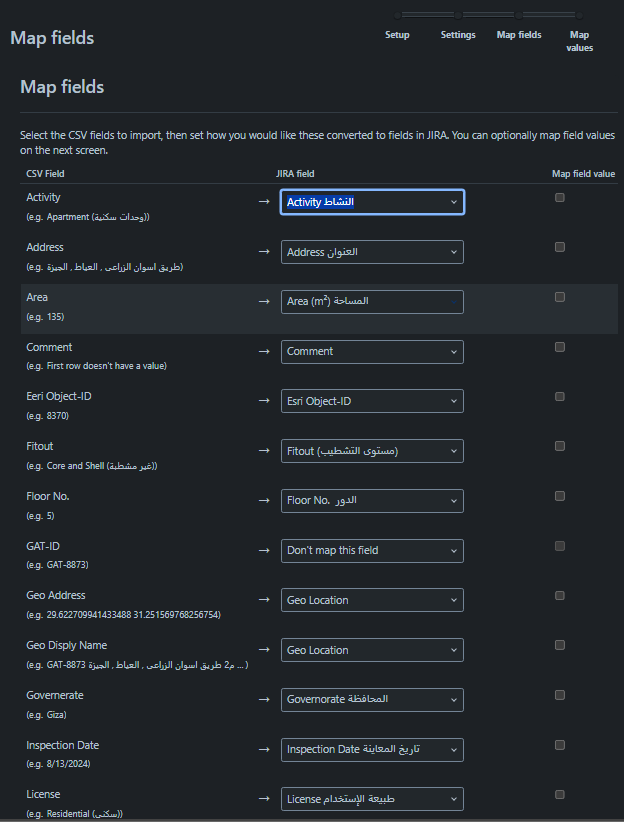Open the Floor No. JIRA field dropdown
The width and height of the screenshot is (624, 822).
pyautogui.click(x=372, y=500)
